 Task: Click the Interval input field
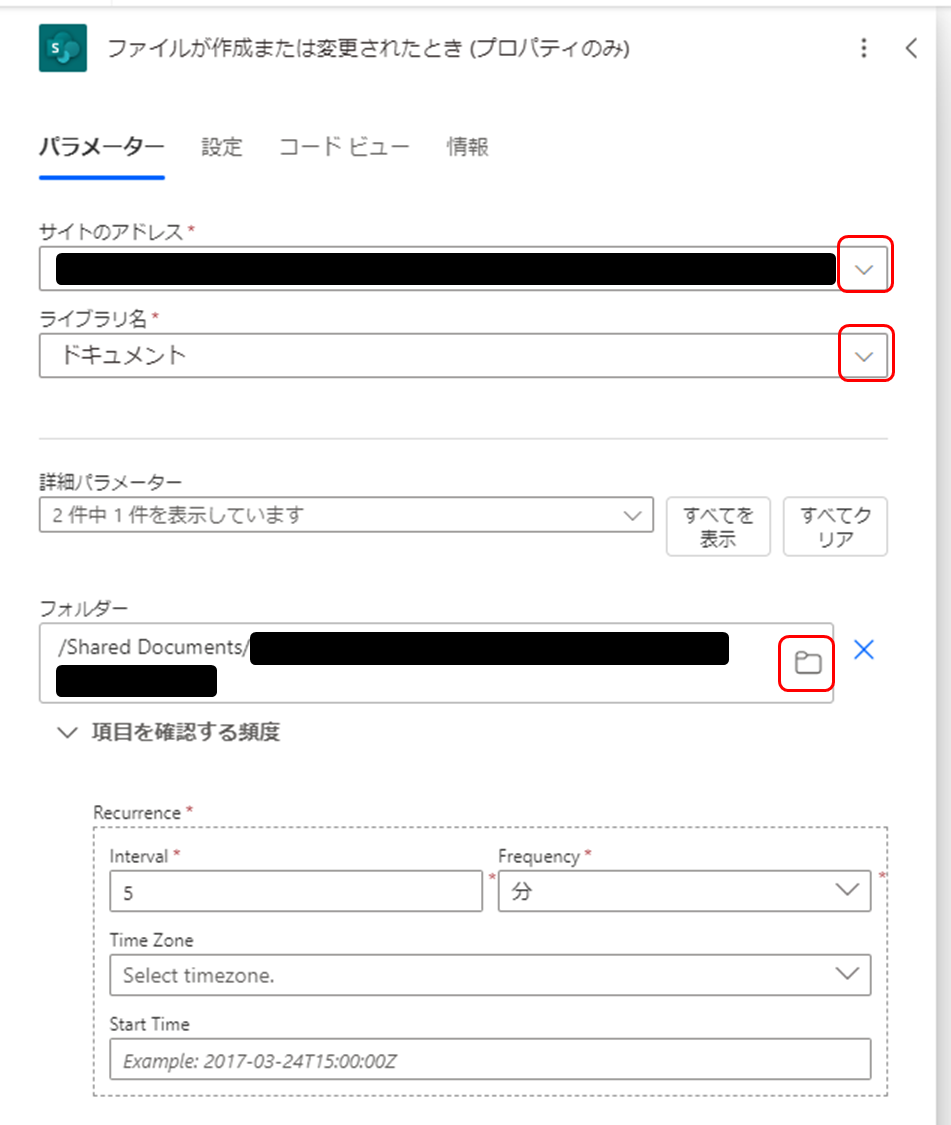[296, 892]
